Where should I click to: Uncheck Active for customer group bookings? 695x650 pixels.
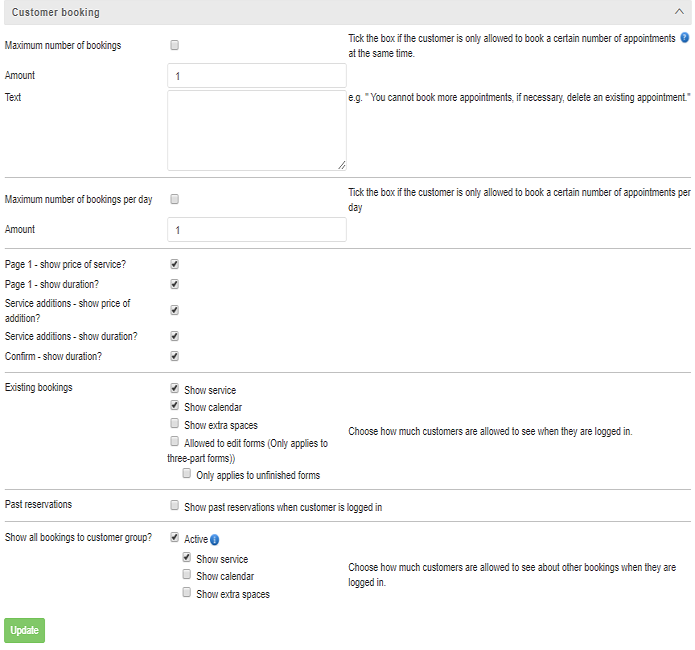point(175,537)
